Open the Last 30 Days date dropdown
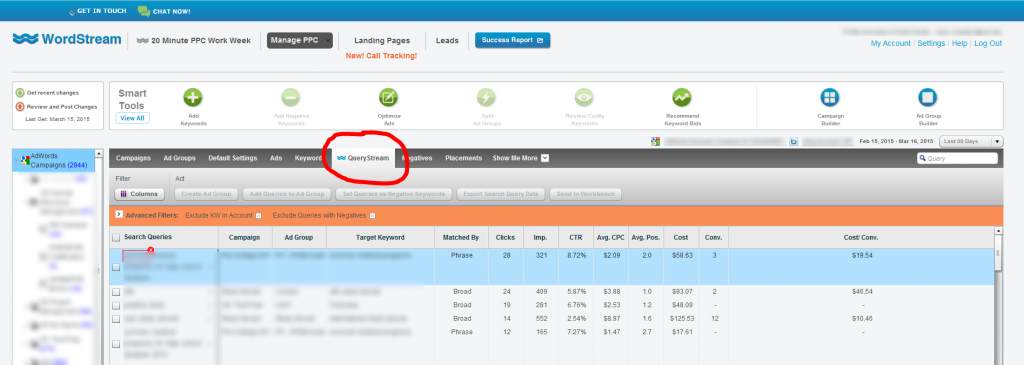This screenshot has width=1024, height=365. tap(970, 142)
